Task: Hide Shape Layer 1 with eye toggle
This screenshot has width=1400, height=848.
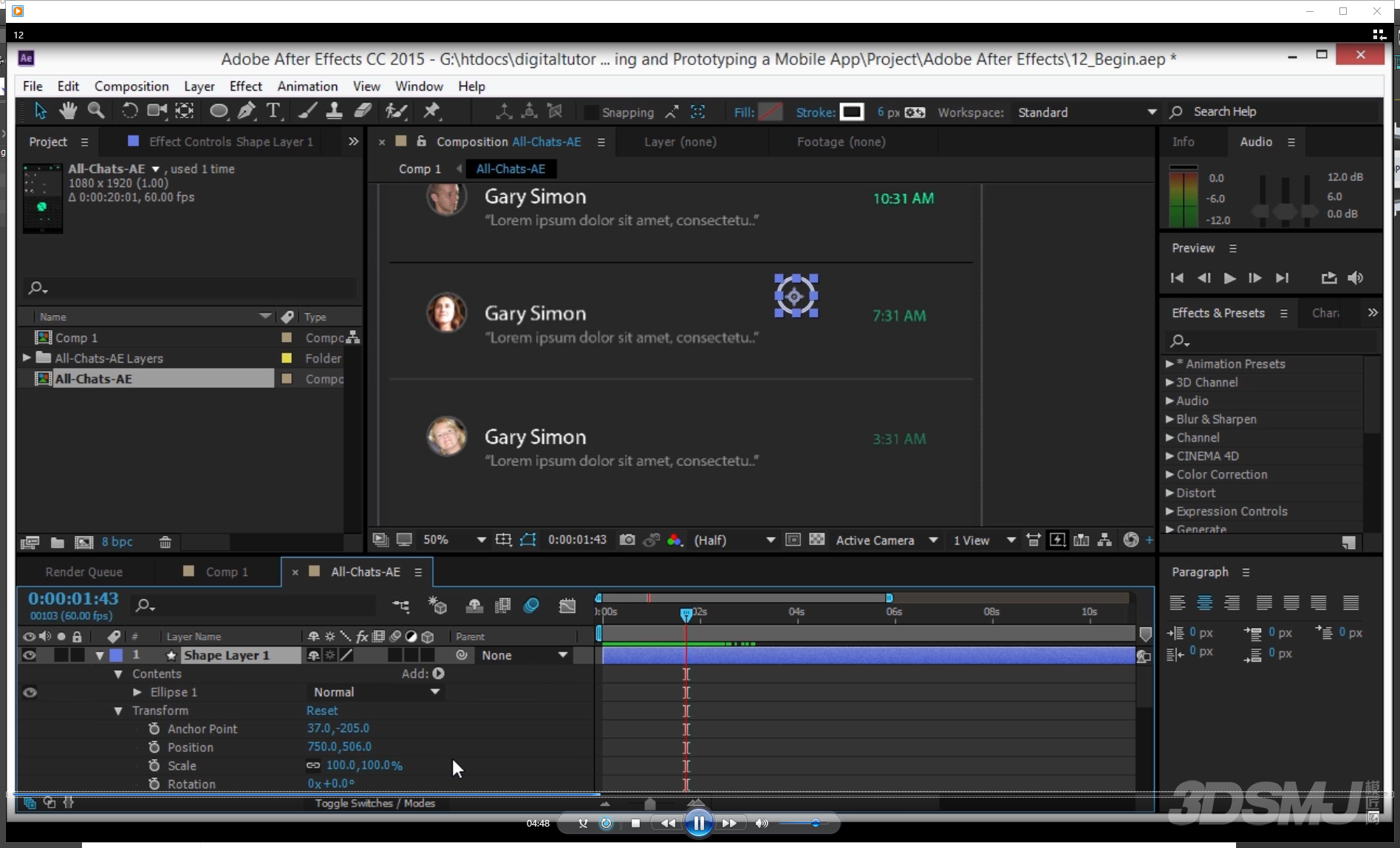Action: (29, 655)
